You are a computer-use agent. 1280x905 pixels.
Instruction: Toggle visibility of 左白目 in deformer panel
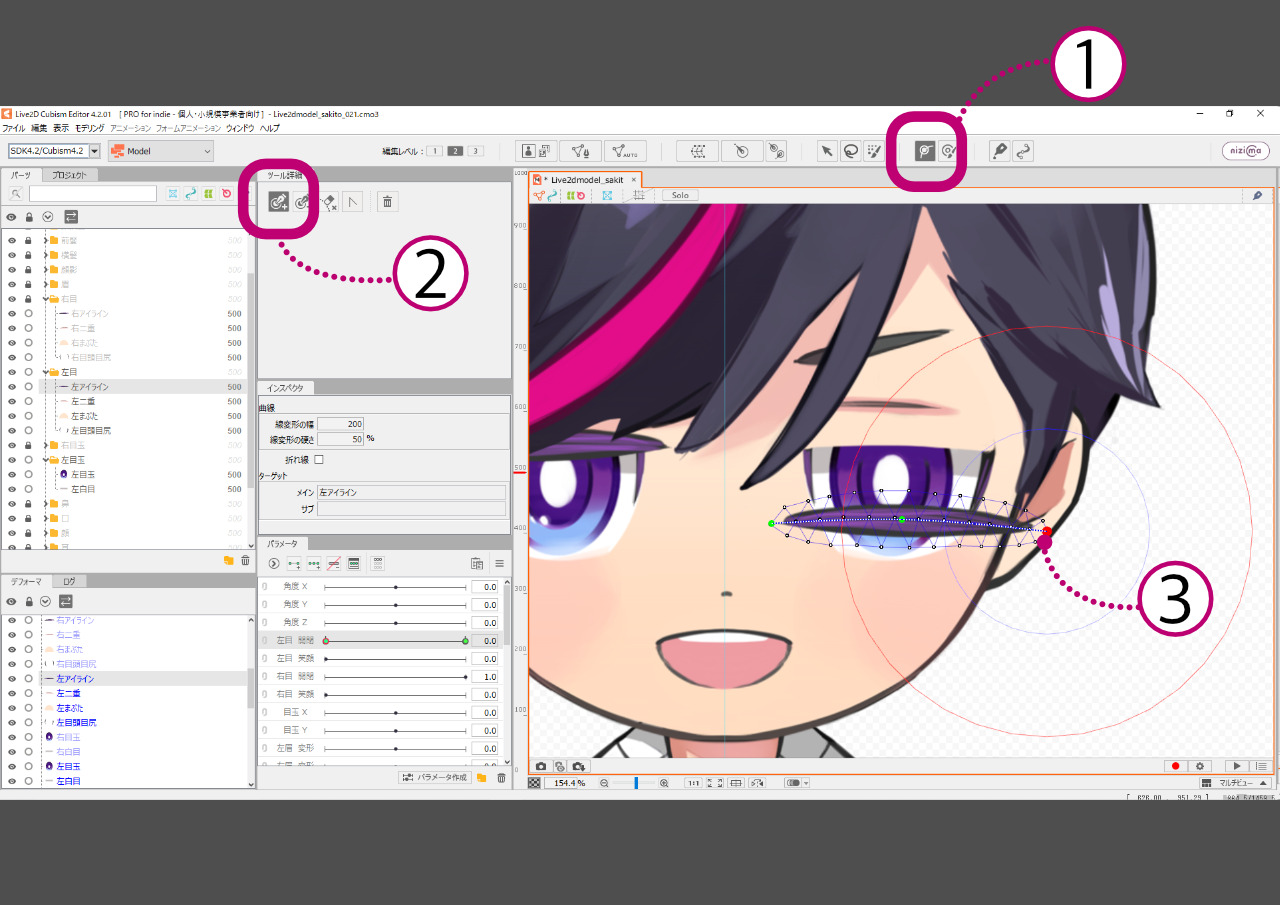coord(11,781)
